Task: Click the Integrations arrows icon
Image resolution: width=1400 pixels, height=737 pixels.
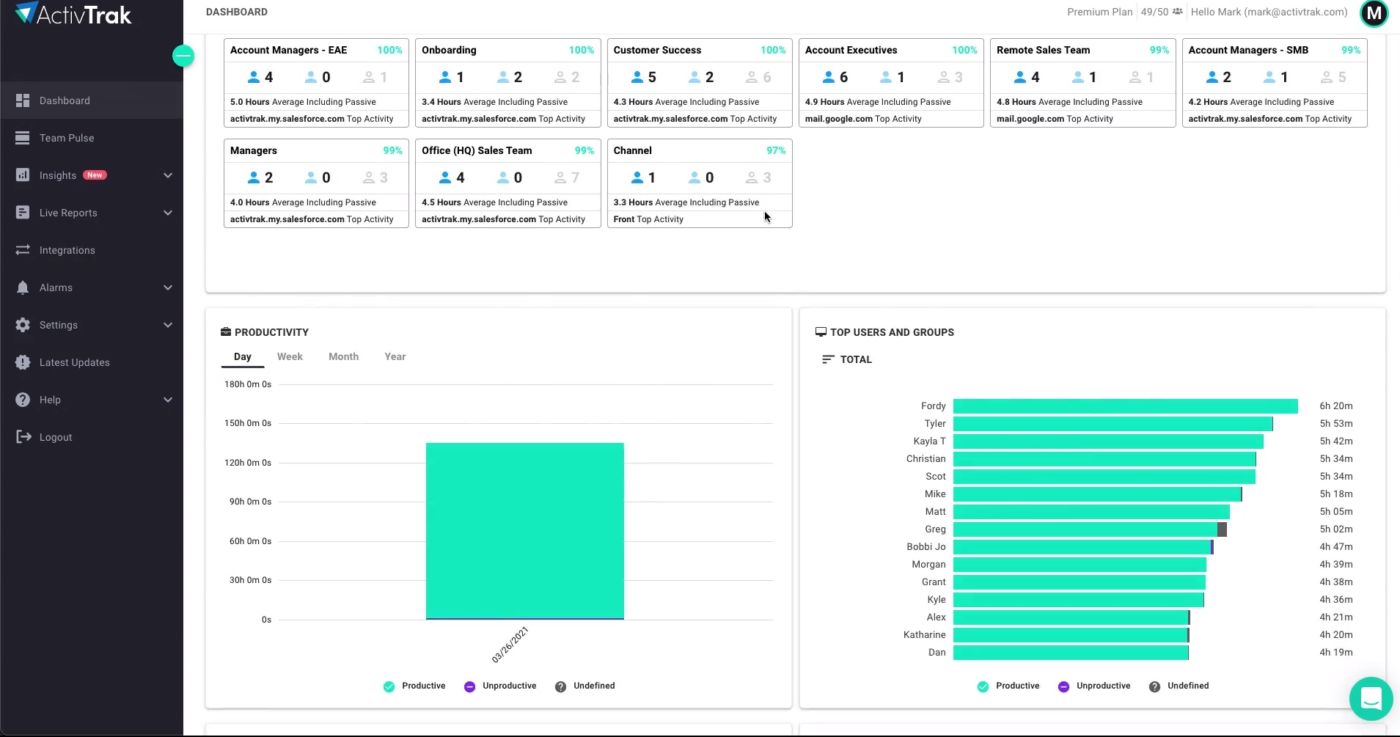Action: (23, 250)
